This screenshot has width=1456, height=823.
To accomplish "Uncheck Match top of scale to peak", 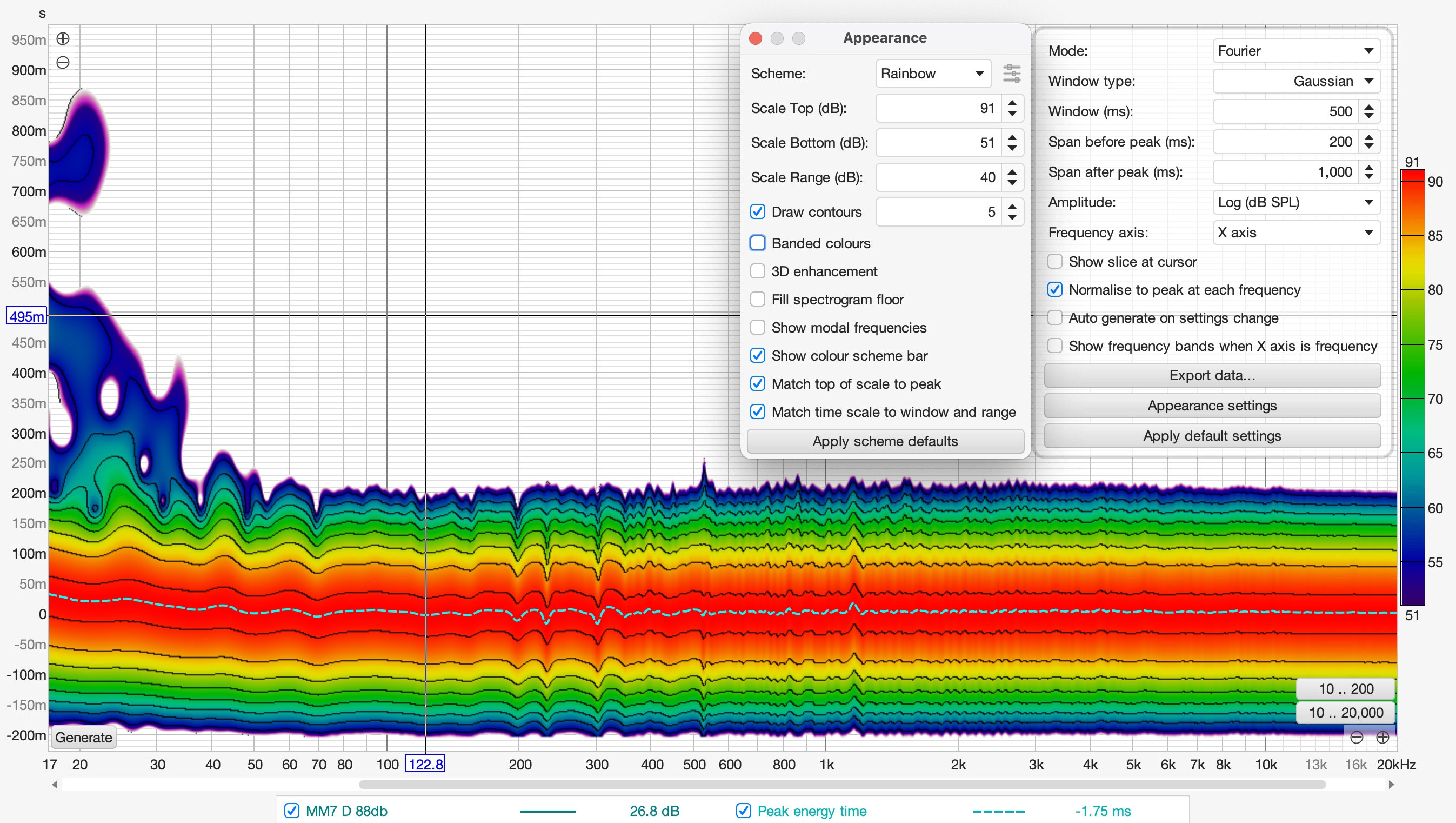I will point(757,384).
